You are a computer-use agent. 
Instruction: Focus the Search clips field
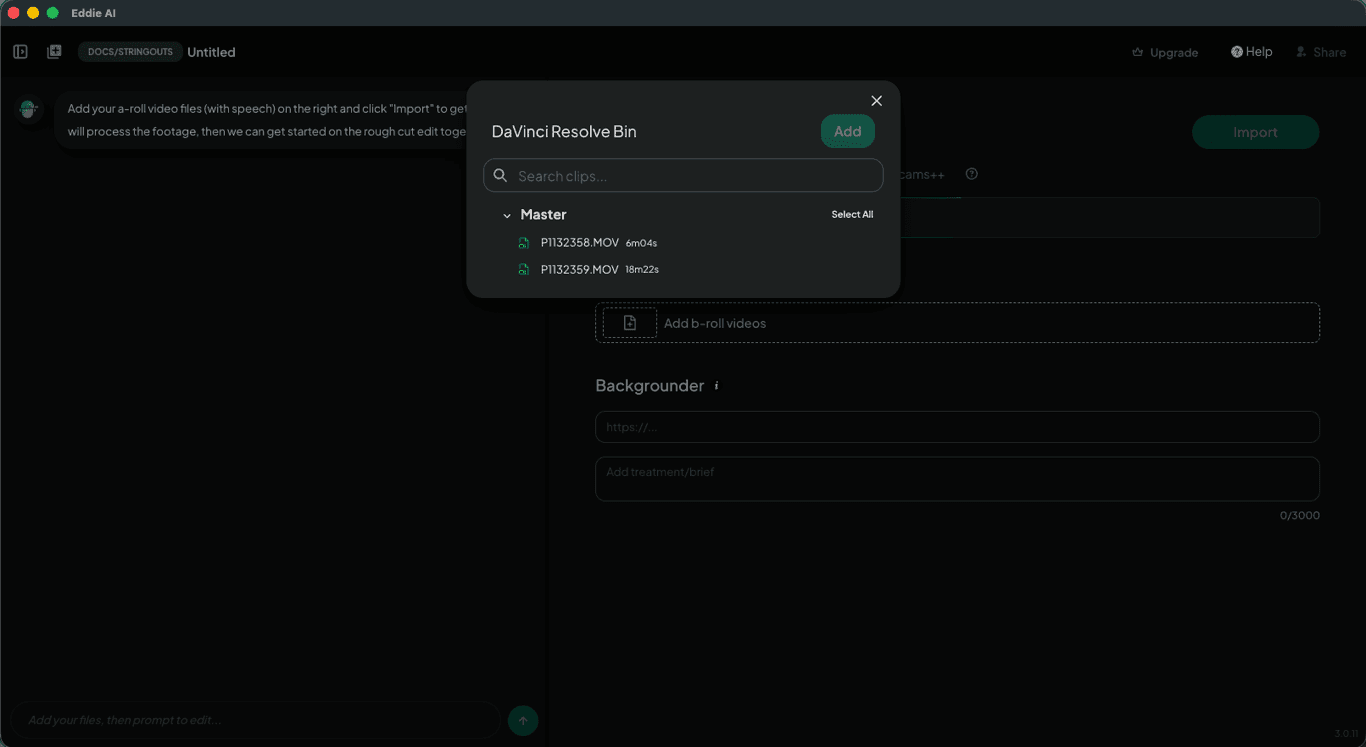pos(683,175)
